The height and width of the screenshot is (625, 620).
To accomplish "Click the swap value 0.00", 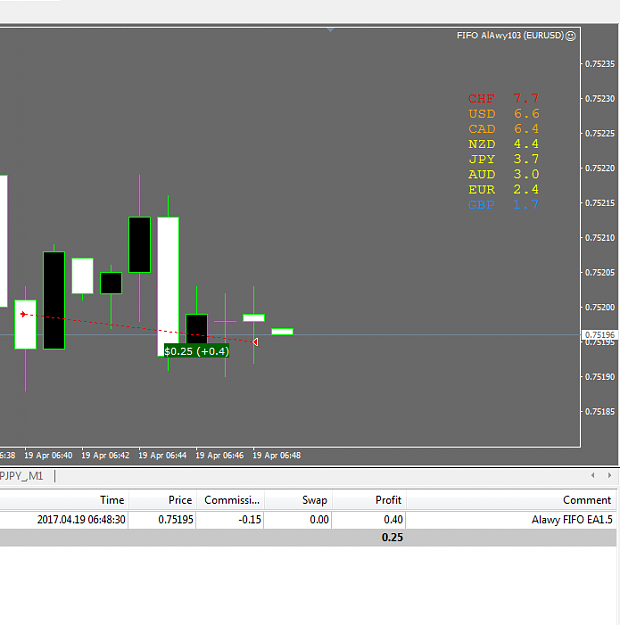I will point(319,519).
